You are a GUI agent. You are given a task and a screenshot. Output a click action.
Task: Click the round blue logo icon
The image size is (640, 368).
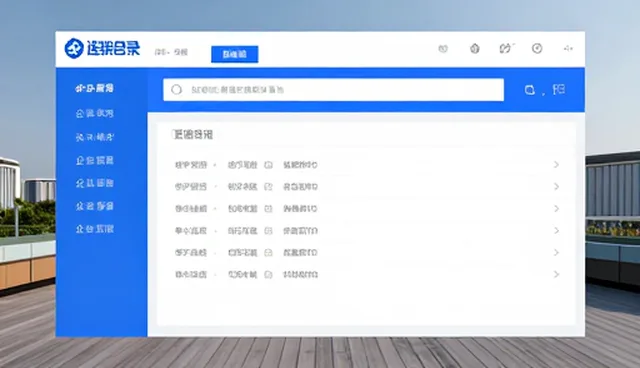click(x=74, y=49)
